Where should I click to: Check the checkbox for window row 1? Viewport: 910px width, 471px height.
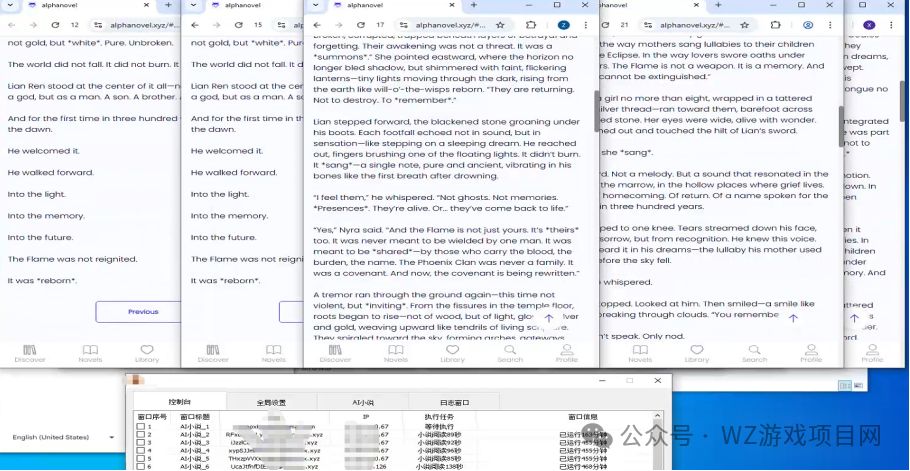pyautogui.click(x=141, y=427)
